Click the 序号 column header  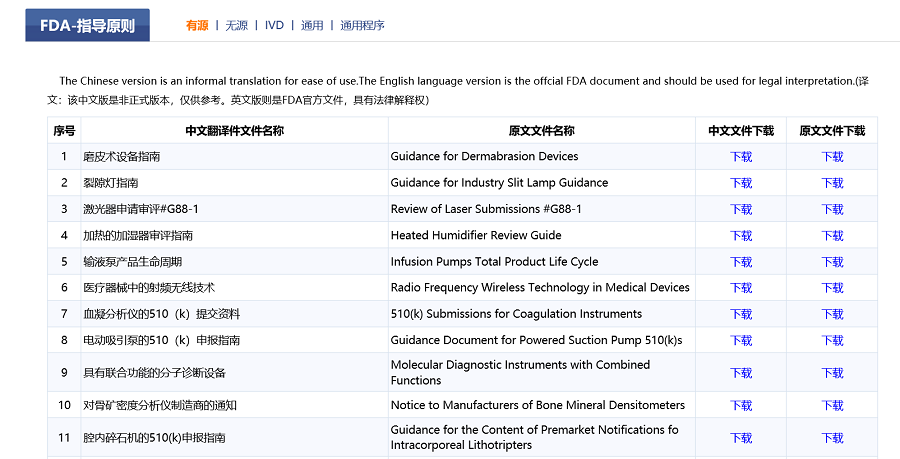click(64, 131)
